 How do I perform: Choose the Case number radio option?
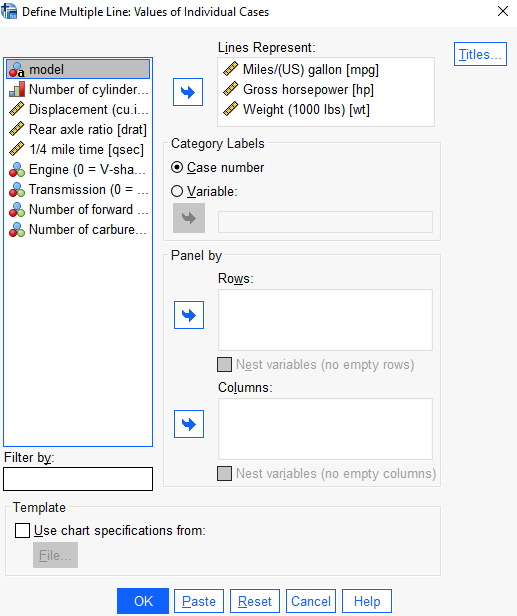217,168
